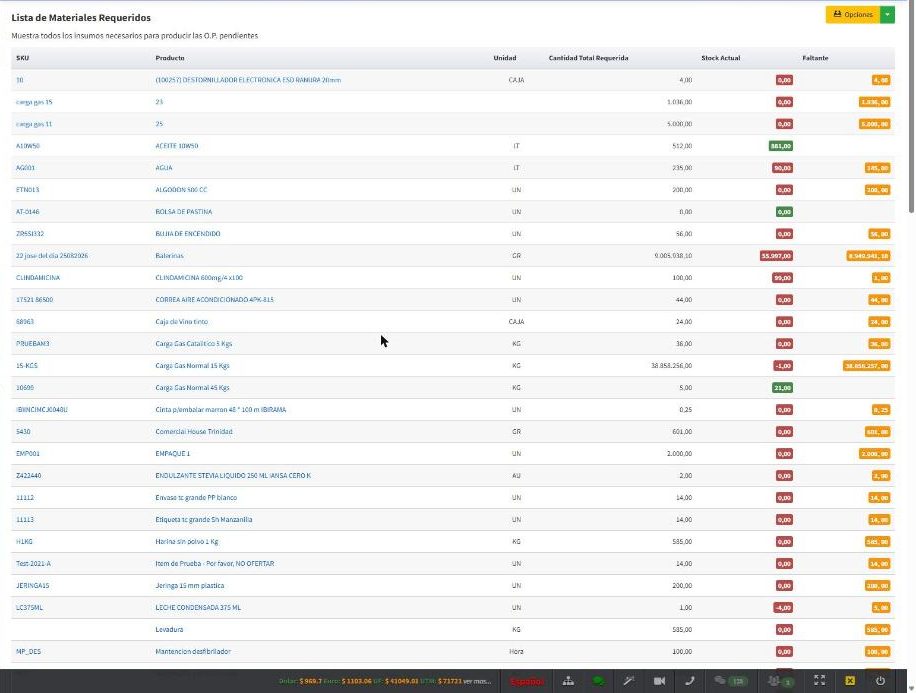Click the Unidad column header
Screen dimensions: 916x693
click(505, 58)
